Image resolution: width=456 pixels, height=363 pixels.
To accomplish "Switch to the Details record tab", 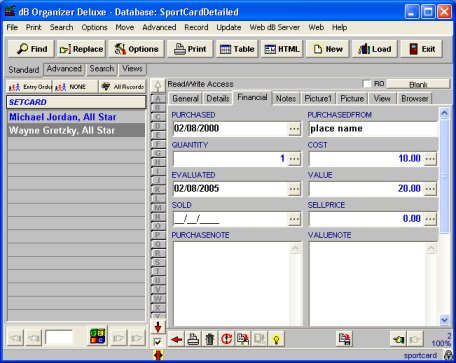I will click(x=218, y=99).
